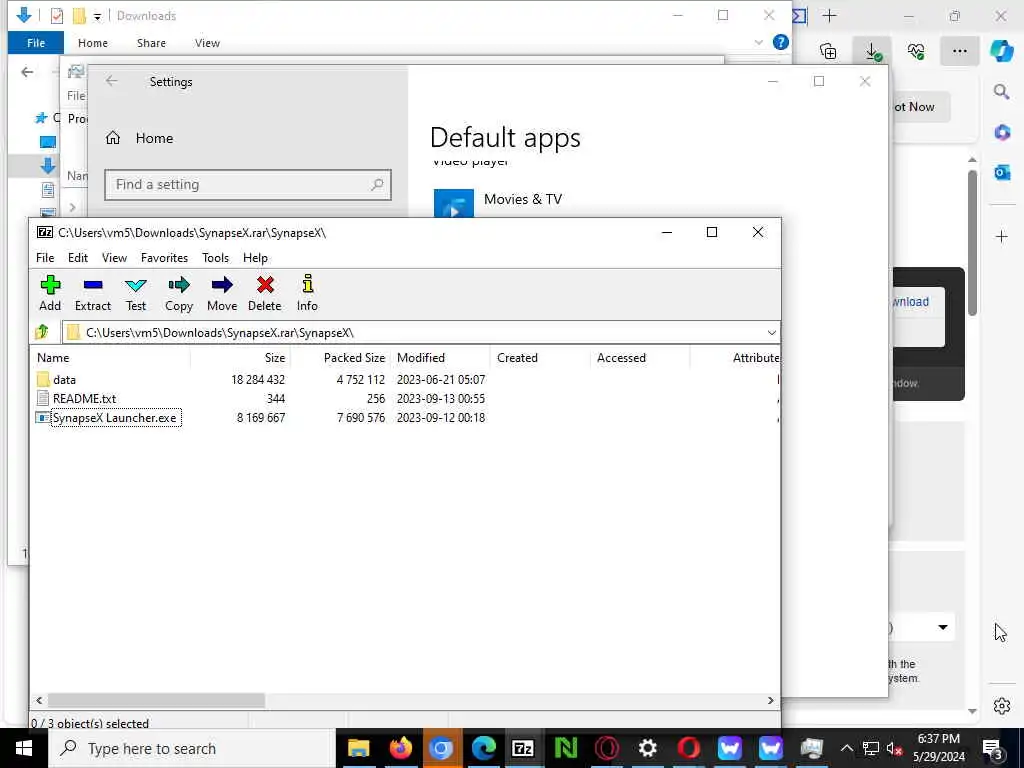The image size is (1024, 768).
Task: Open the 7-Zip Help menu
Action: 255,258
